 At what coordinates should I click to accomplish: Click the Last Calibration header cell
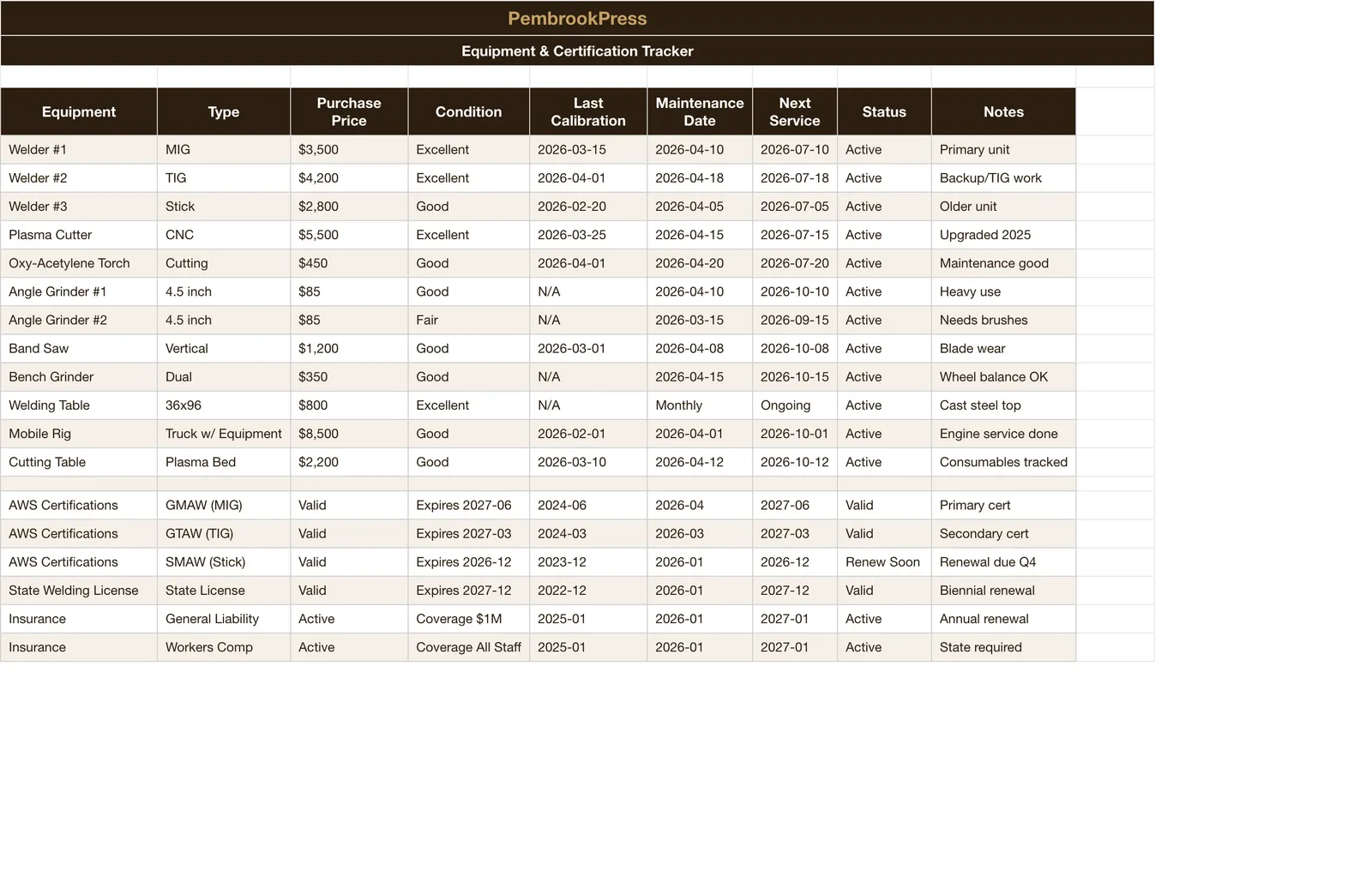[588, 111]
